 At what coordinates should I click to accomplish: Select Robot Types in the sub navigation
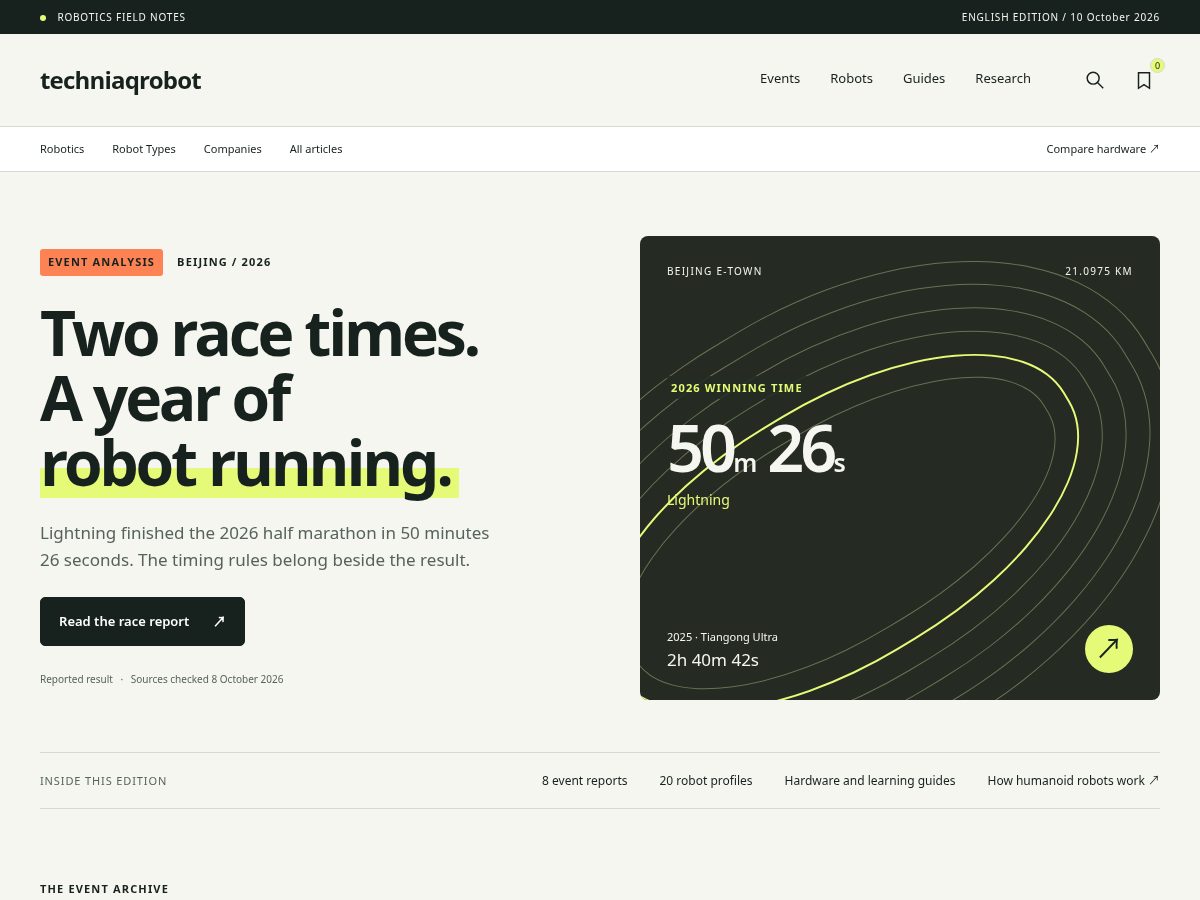pos(144,149)
